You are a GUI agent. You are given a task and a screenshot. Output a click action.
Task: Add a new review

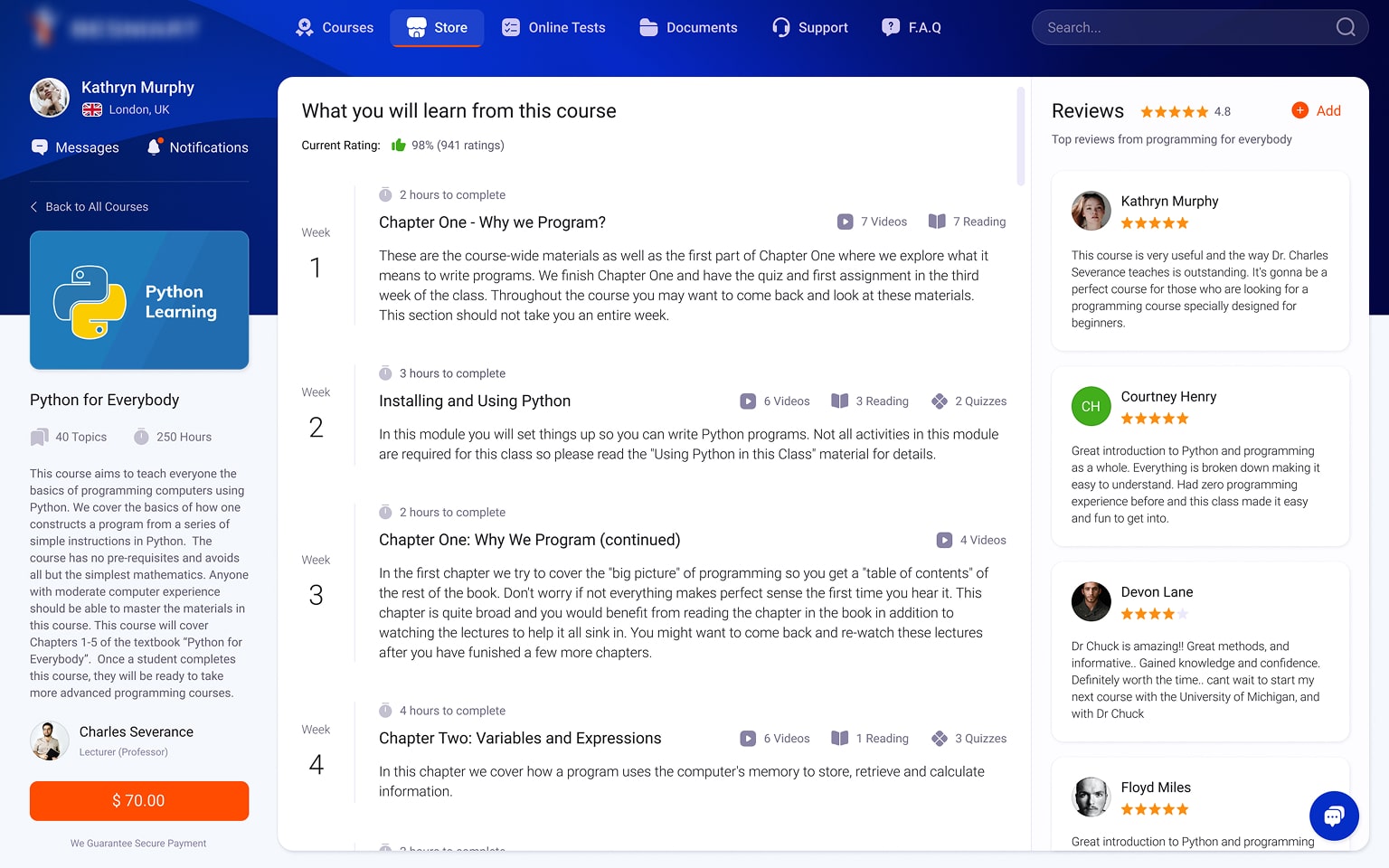tap(1317, 110)
